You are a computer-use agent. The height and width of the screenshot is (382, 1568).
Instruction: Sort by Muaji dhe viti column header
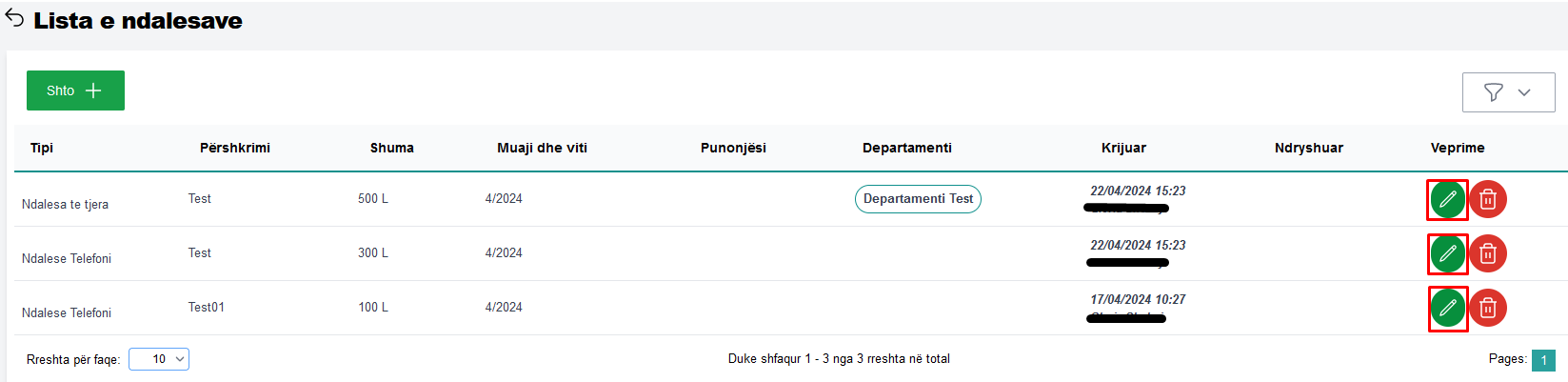point(542,148)
